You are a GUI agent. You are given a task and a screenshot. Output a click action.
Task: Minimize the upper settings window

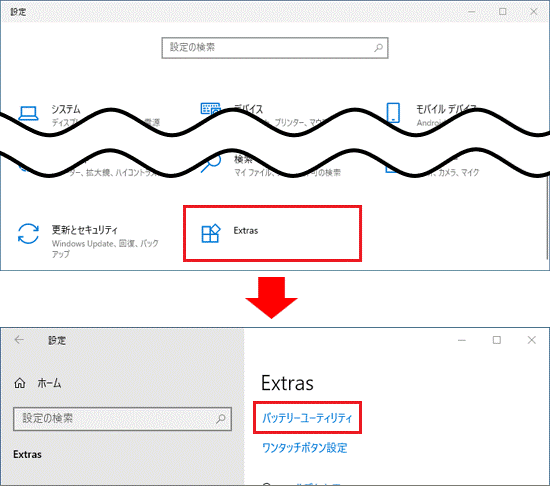pyautogui.click(x=471, y=12)
